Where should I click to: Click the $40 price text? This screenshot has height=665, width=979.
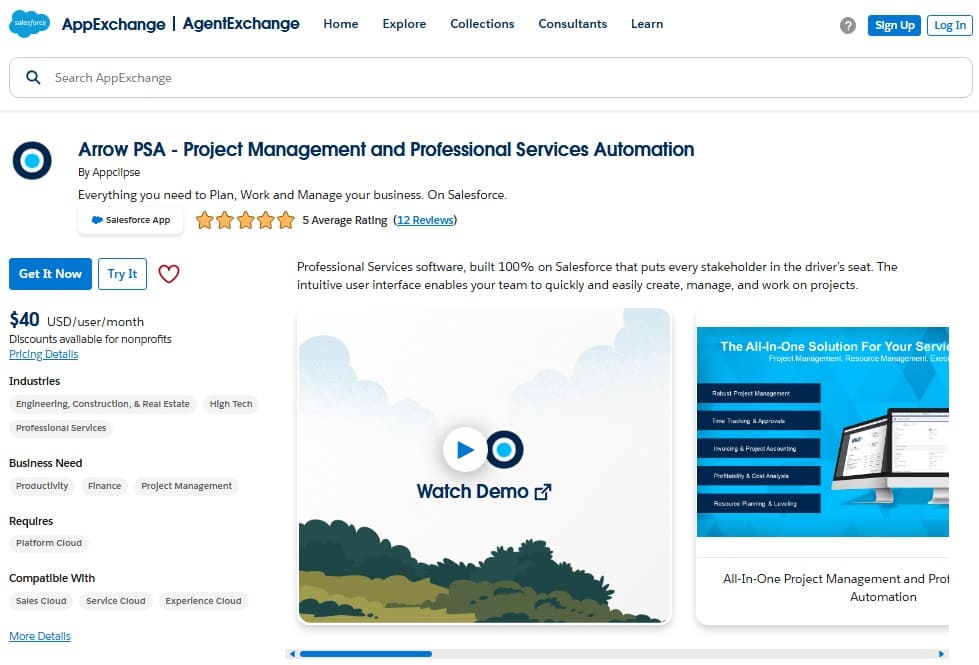(x=24, y=320)
